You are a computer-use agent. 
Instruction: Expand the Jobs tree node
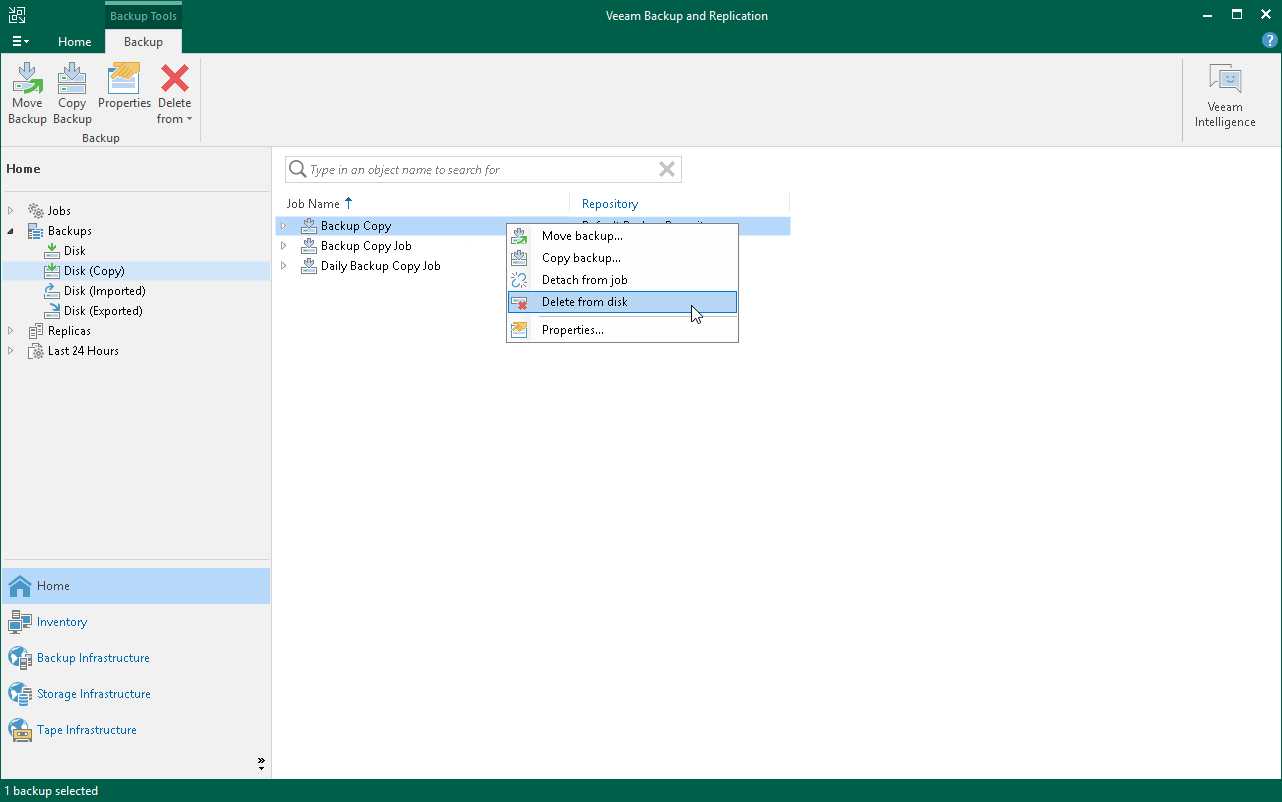click(10, 210)
